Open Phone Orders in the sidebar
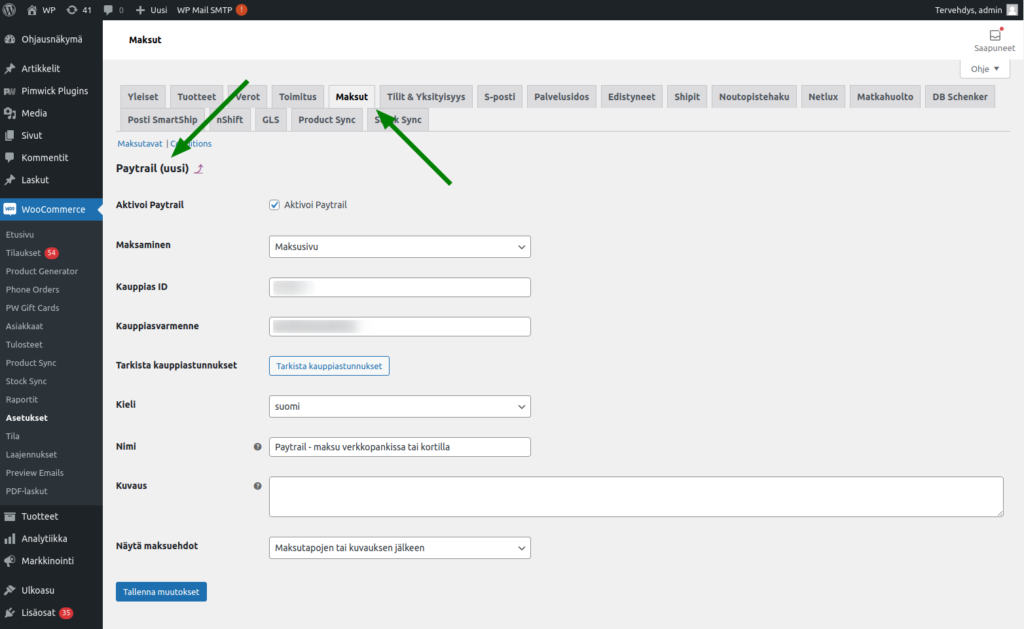Screen dimensions: 1024x629 point(33,289)
